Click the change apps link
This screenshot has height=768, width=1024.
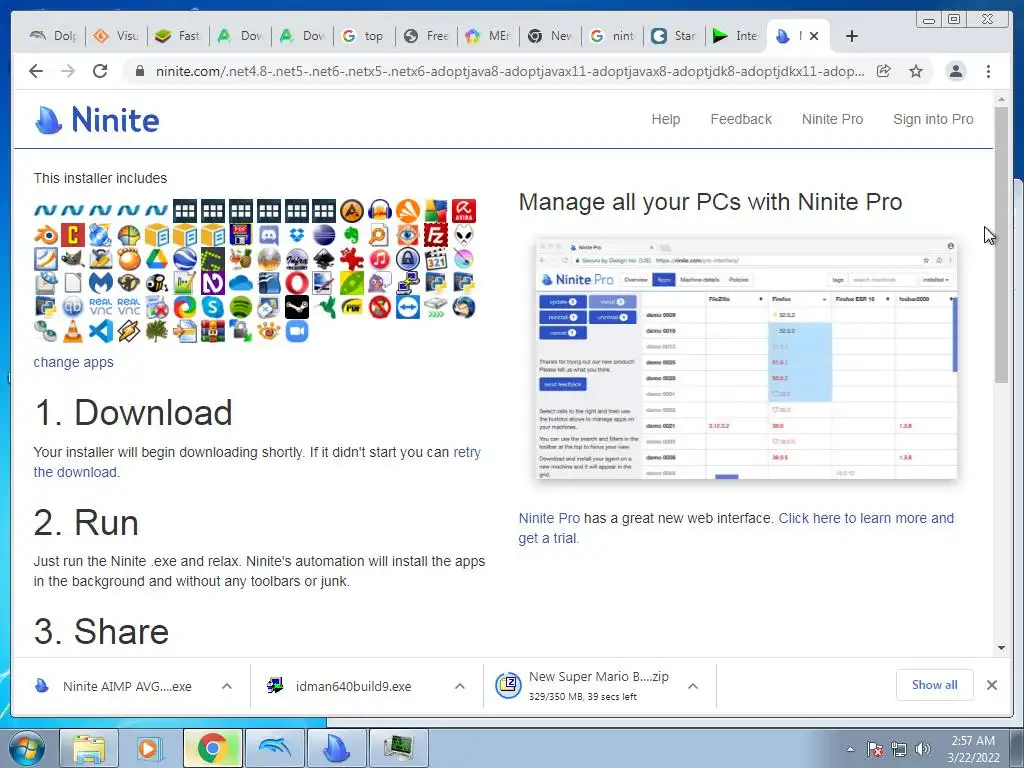pos(73,362)
